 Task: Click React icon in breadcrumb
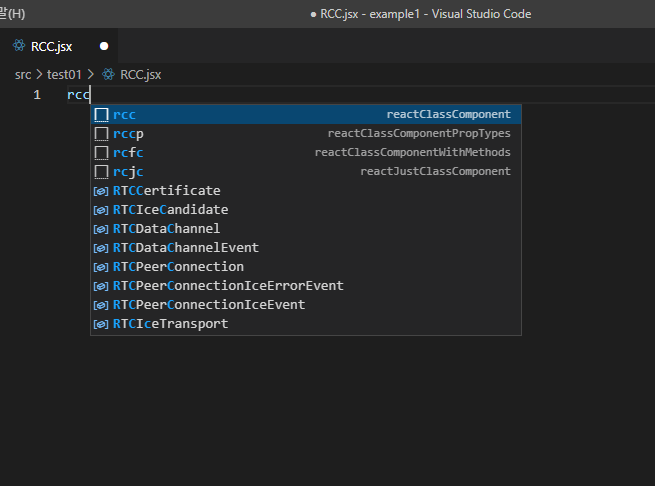click(x=108, y=74)
